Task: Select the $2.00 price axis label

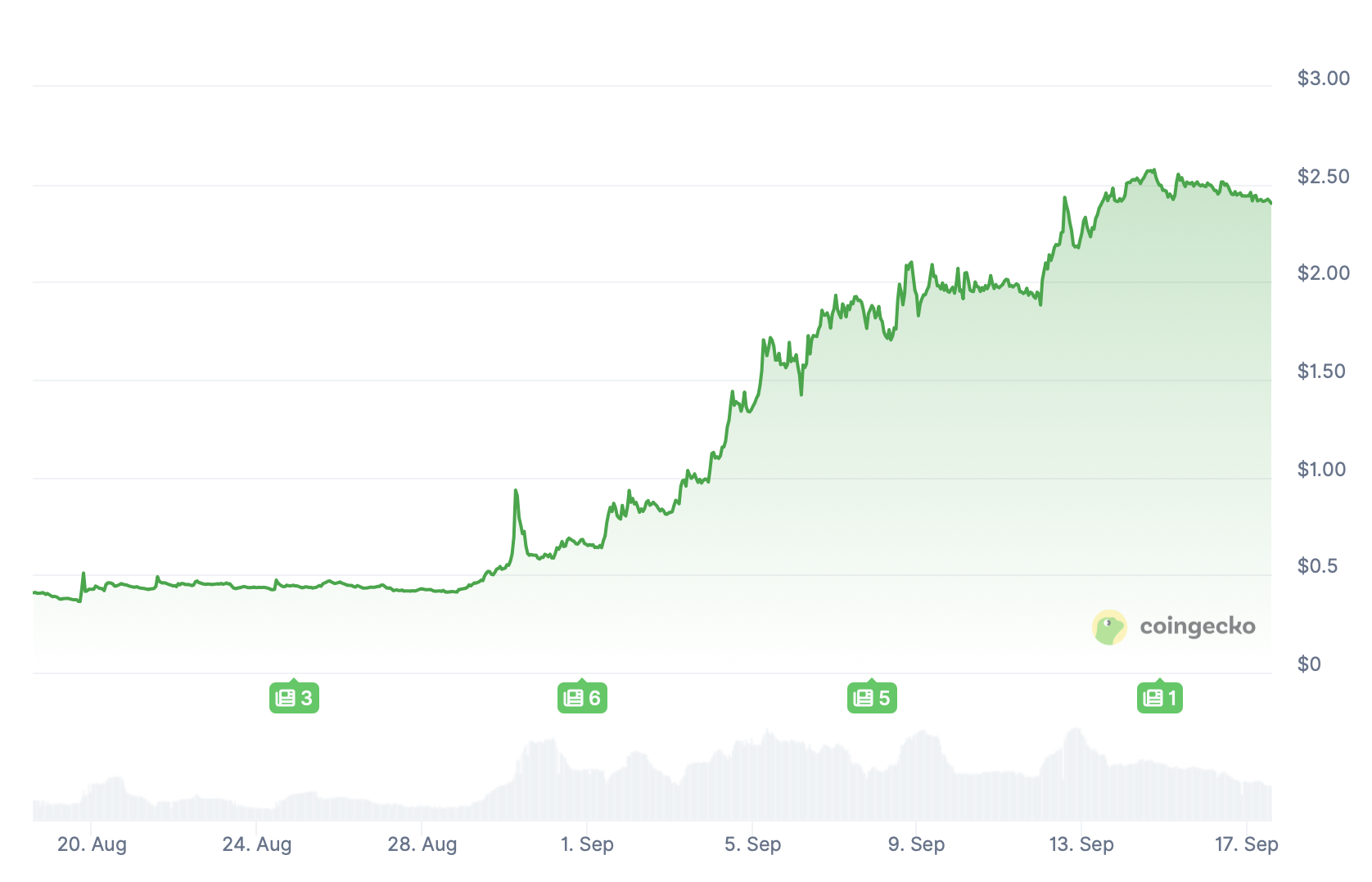Action: point(1323,273)
